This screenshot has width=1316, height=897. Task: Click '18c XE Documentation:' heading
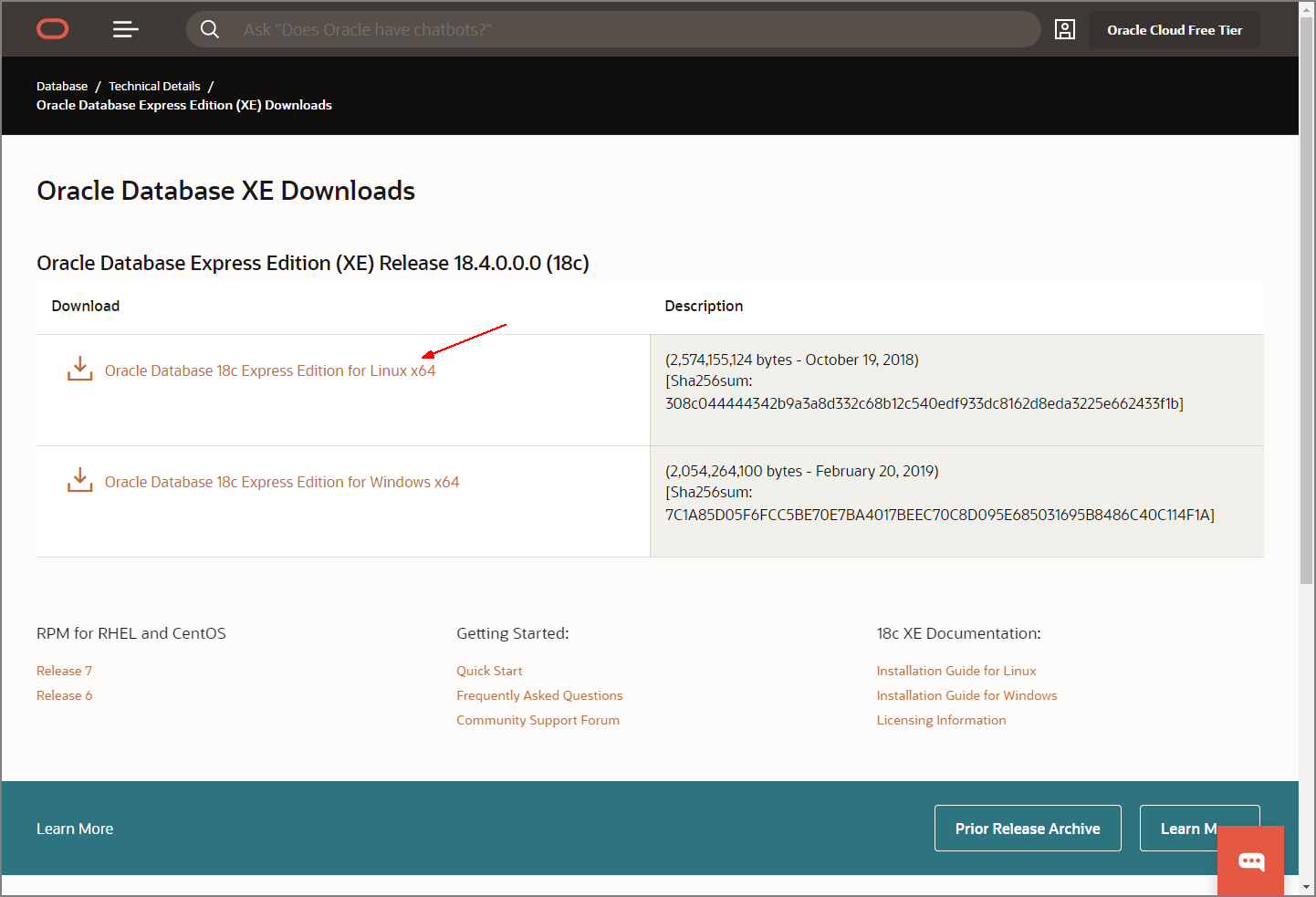tap(958, 633)
